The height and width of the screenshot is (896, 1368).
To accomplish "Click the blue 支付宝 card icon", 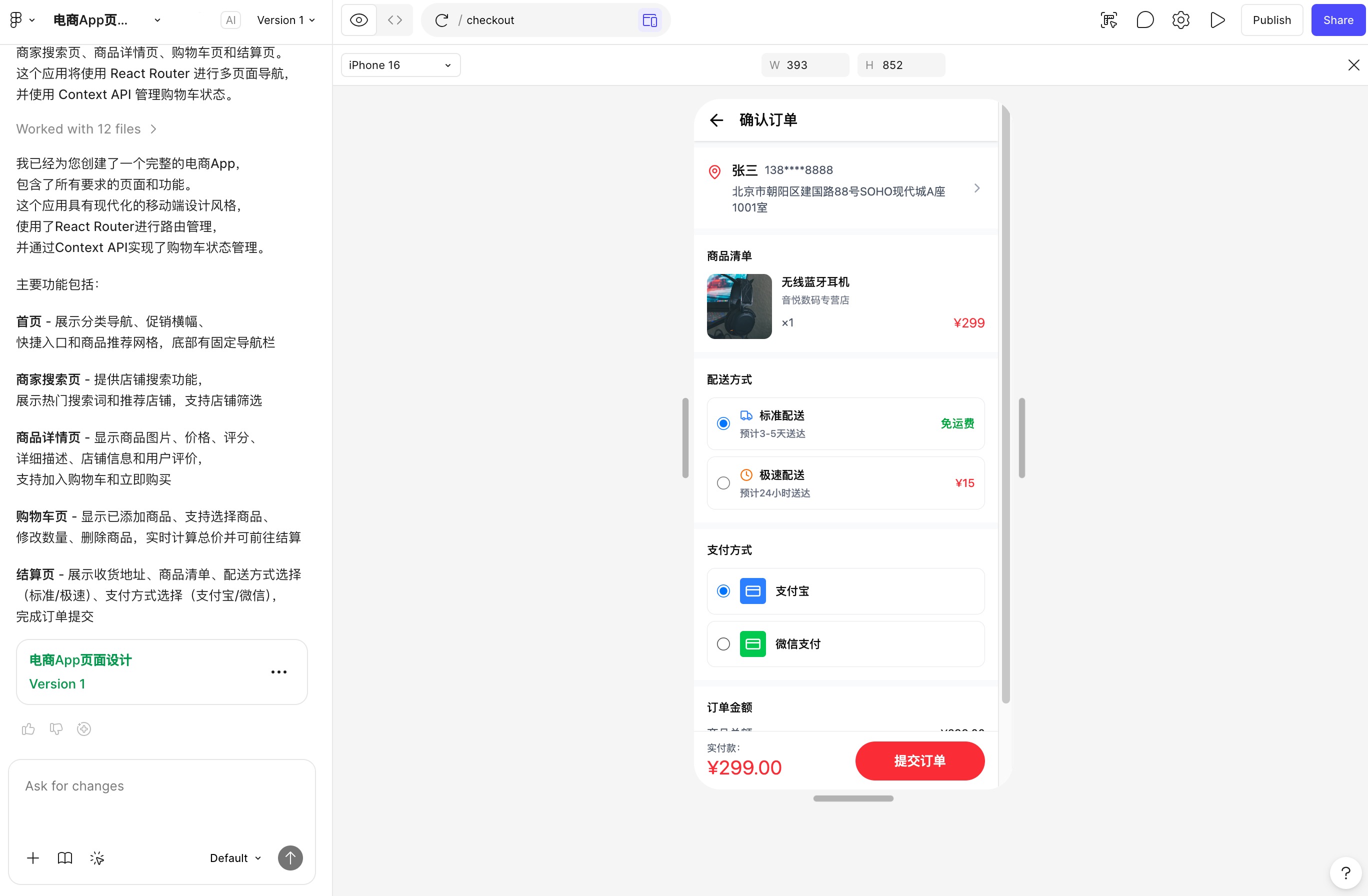I will [752, 591].
